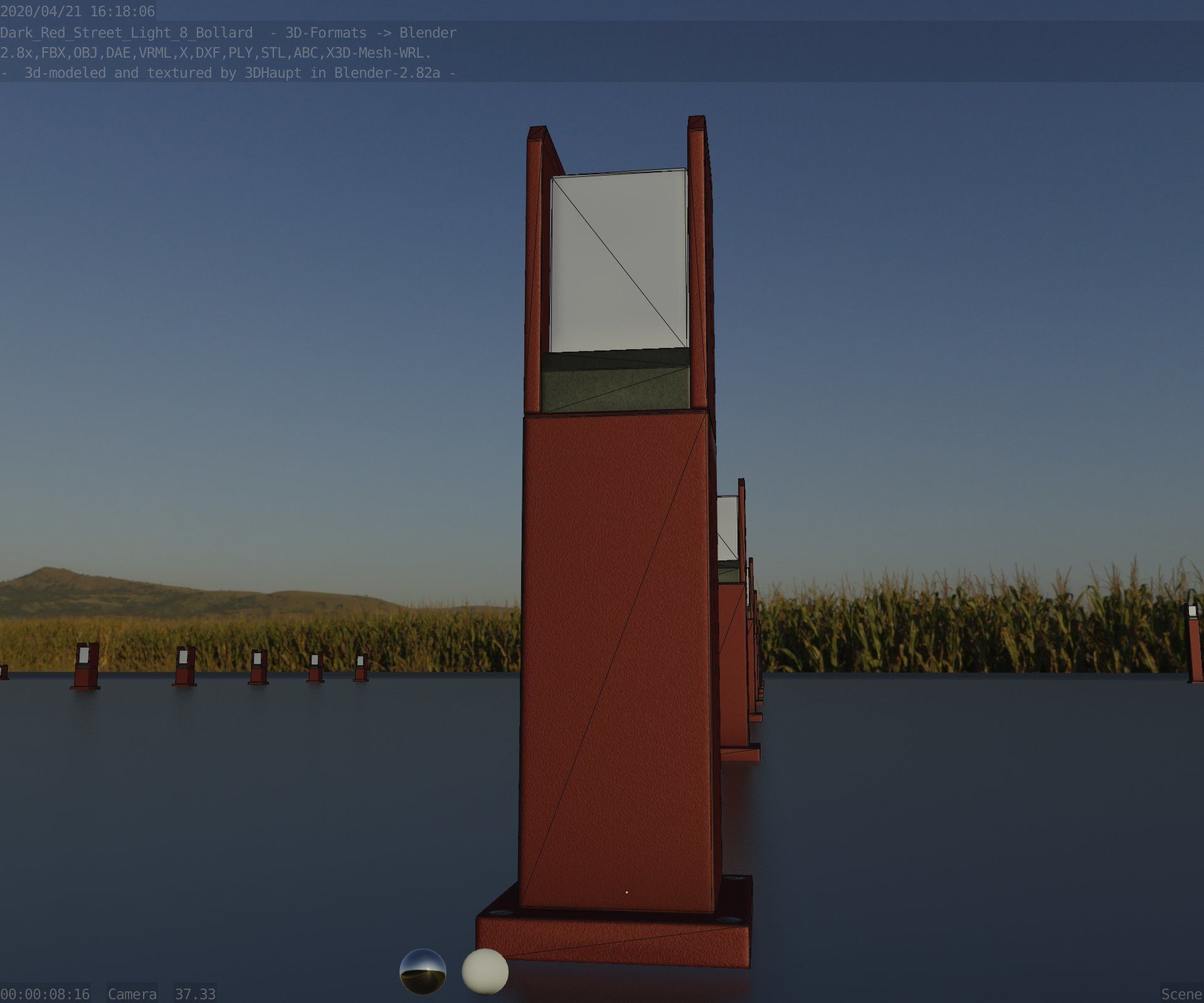The image size is (1204, 1003).
Task: Click the 37.33 value in the footer
Action: (x=195, y=994)
